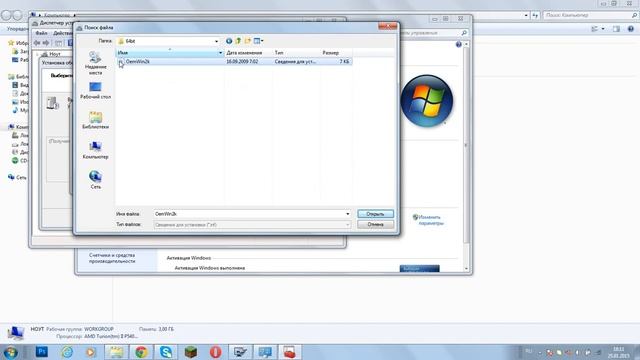This screenshot has height=360, width=640.
Task: Click the Explorer back navigation button
Action: pyautogui.click(x=6, y=16)
